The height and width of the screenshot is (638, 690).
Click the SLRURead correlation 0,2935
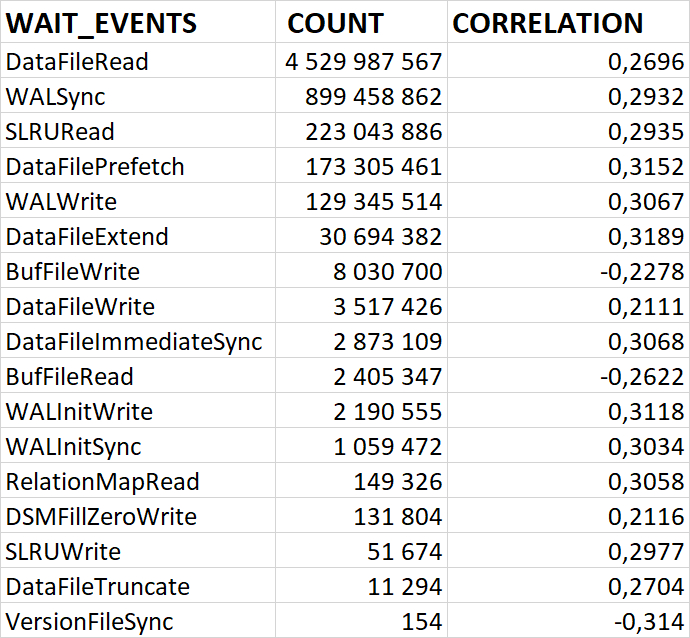click(x=646, y=132)
